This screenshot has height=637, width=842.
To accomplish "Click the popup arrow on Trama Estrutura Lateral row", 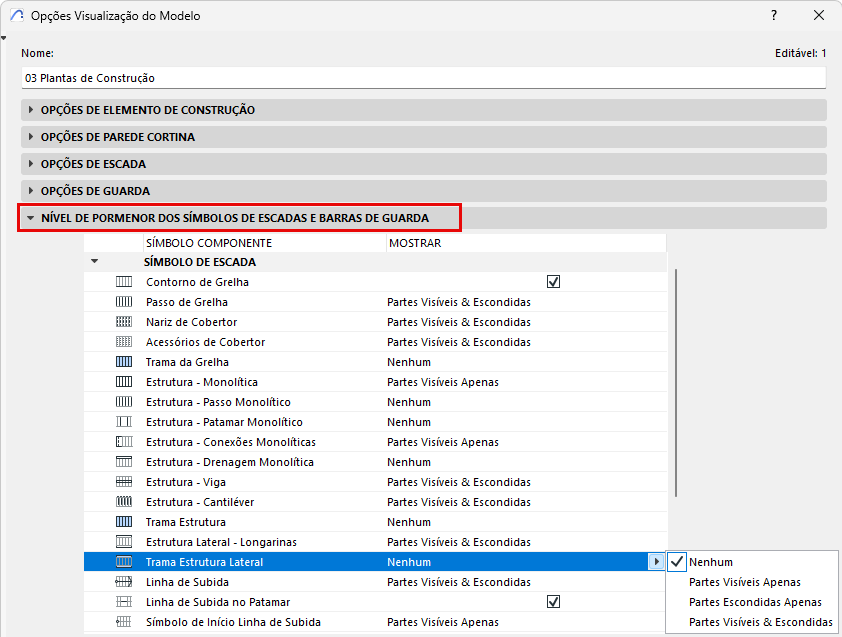I will [x=656, y=562].
